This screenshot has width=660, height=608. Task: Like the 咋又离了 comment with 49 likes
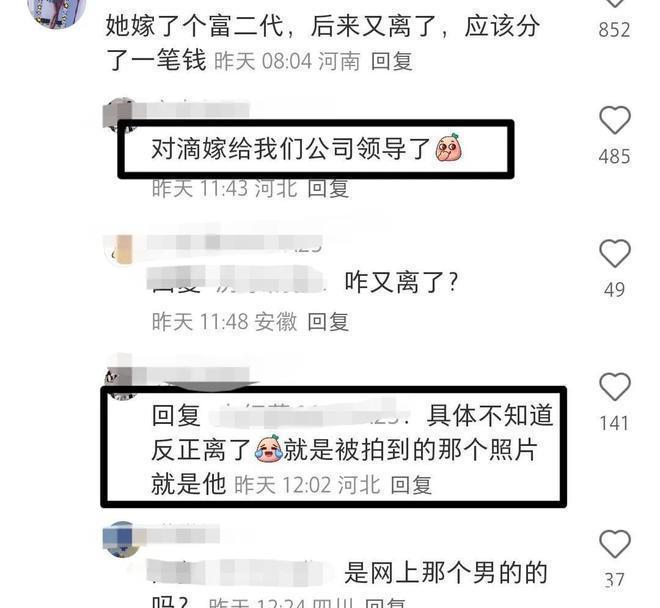(615, 253)
